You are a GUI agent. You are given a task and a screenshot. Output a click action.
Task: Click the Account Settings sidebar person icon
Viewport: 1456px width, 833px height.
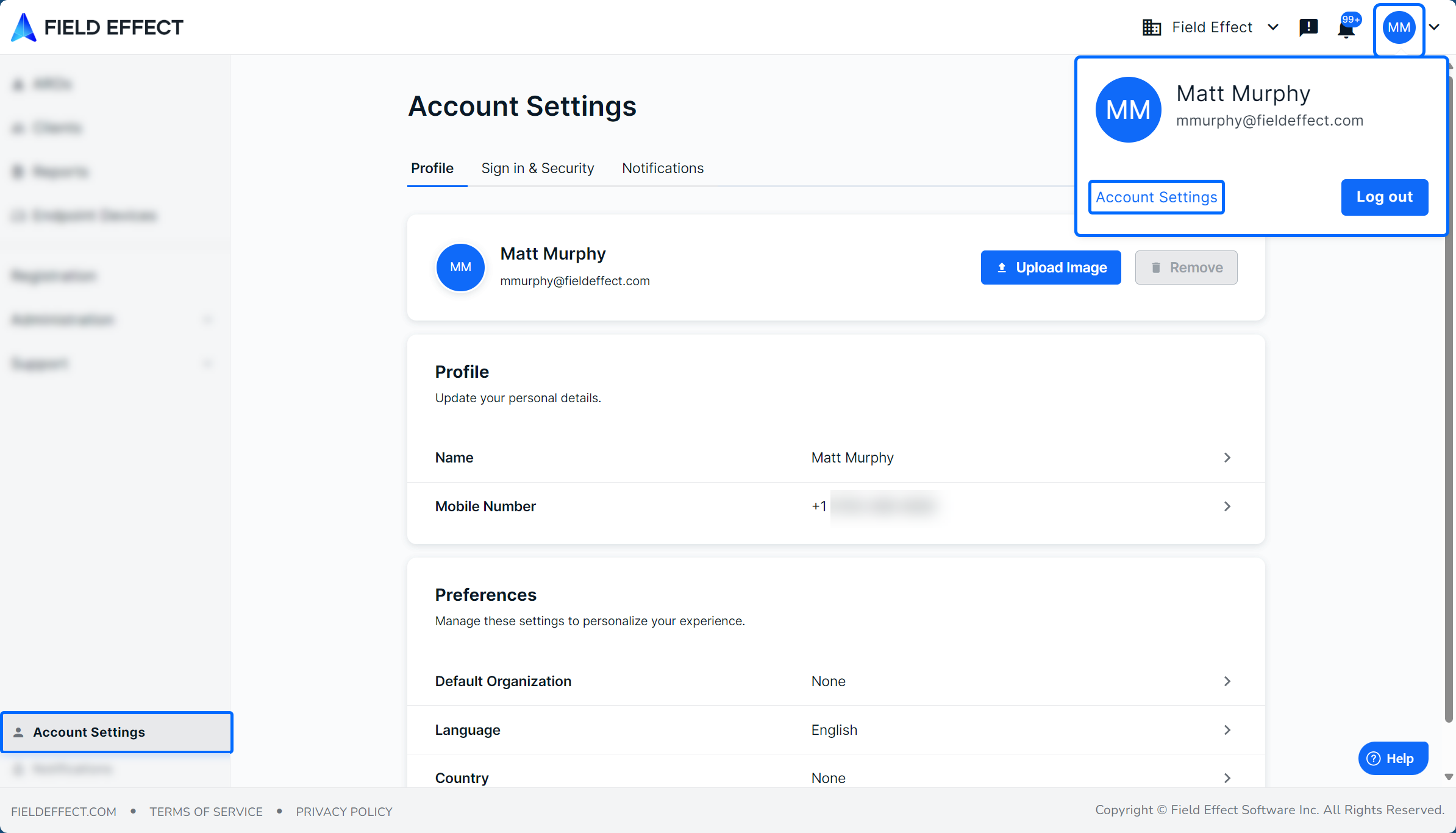(19, 732)
